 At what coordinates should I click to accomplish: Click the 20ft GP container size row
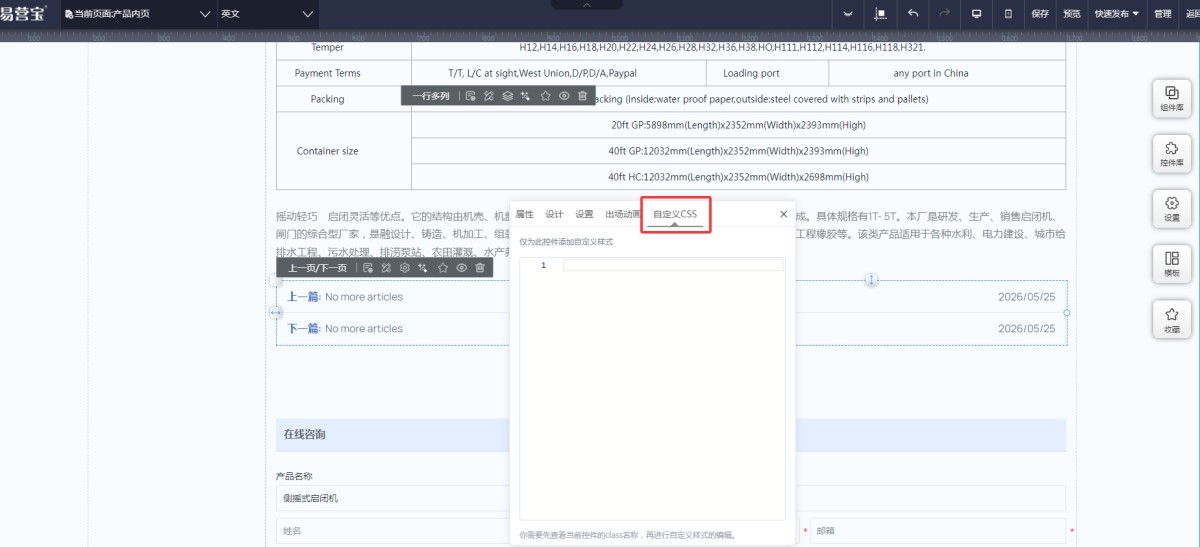point(738,125)
